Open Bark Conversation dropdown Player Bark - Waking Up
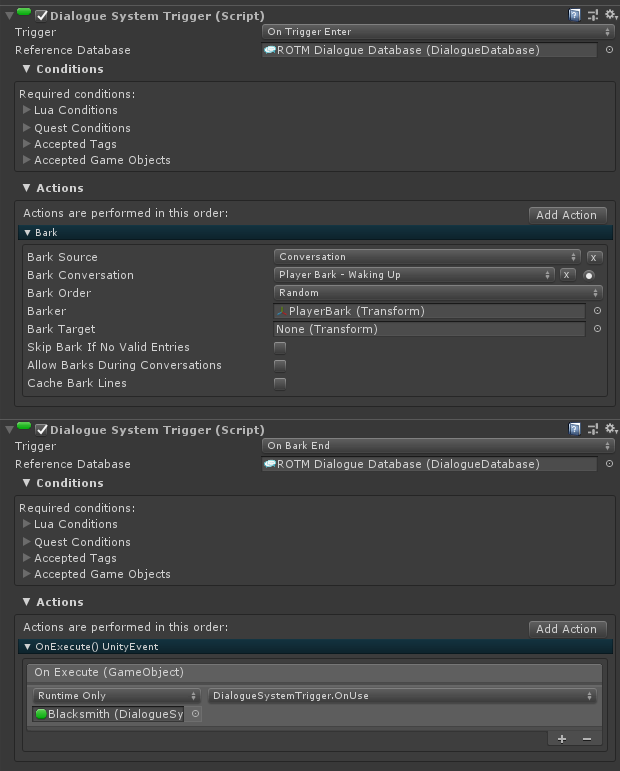The width and height of the screenshot is (620, 771). [414, 275]
